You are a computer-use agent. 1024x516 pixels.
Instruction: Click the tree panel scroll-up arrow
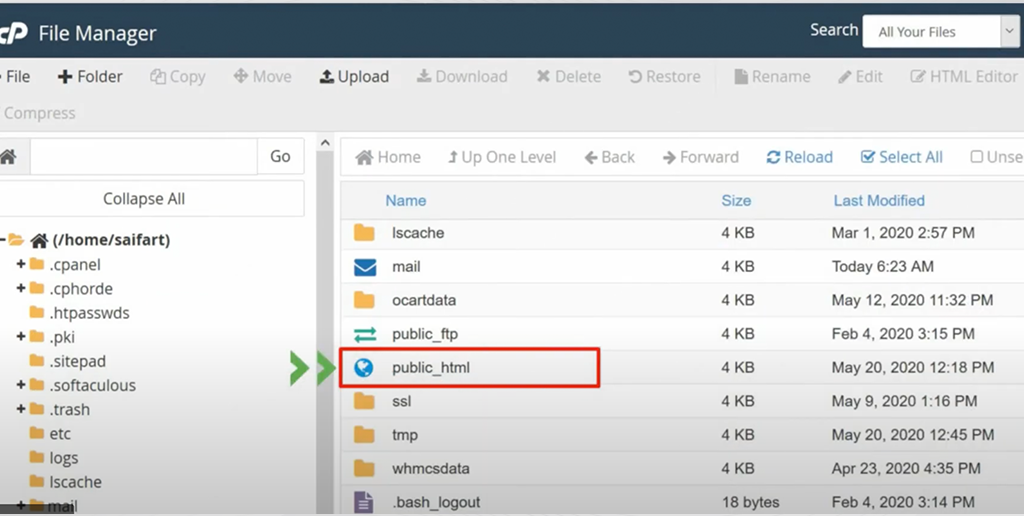tap(325, 142)
